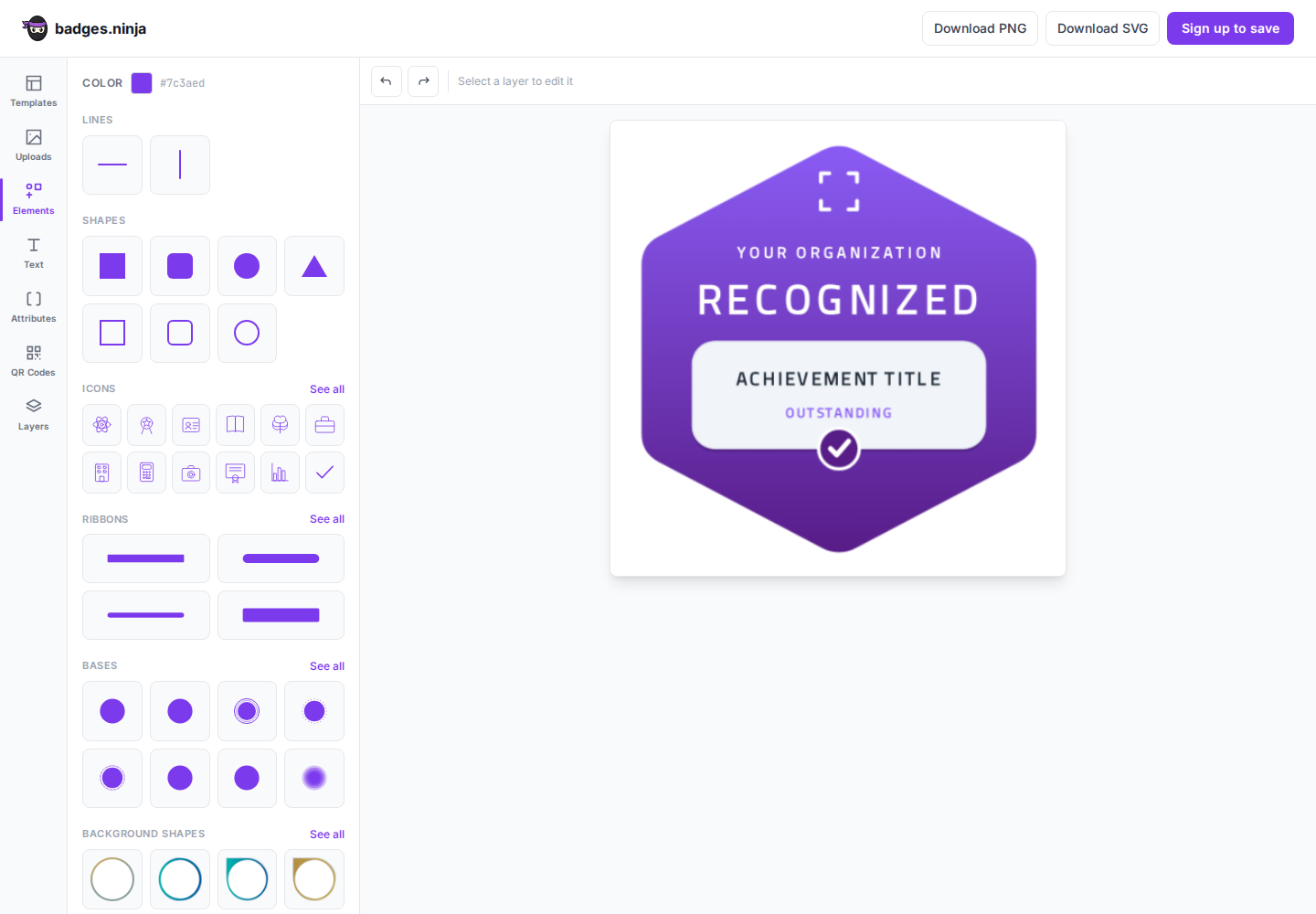Select the ACHIEVEMENT TITLE text layer
The height and width of the screenshot is (914, 1316).
tap(838, 379)
